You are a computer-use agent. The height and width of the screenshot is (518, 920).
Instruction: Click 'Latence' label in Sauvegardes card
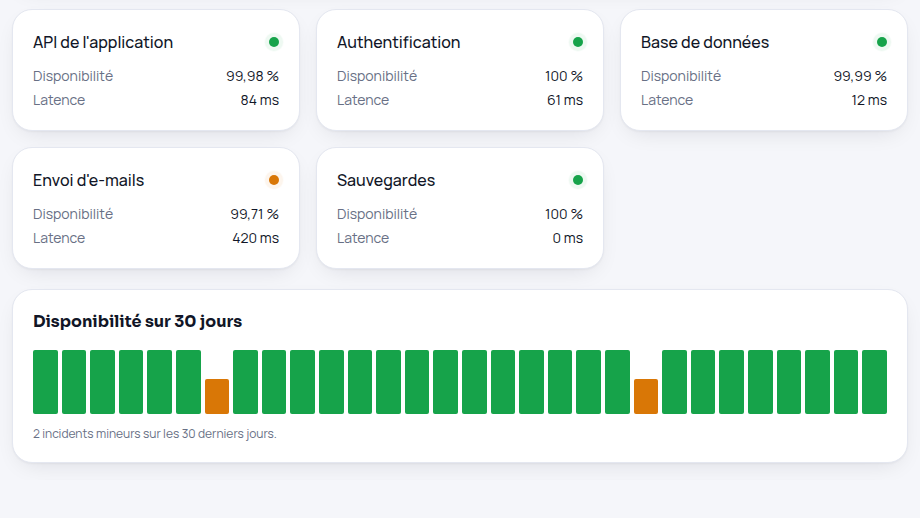(x=363, y=238)
